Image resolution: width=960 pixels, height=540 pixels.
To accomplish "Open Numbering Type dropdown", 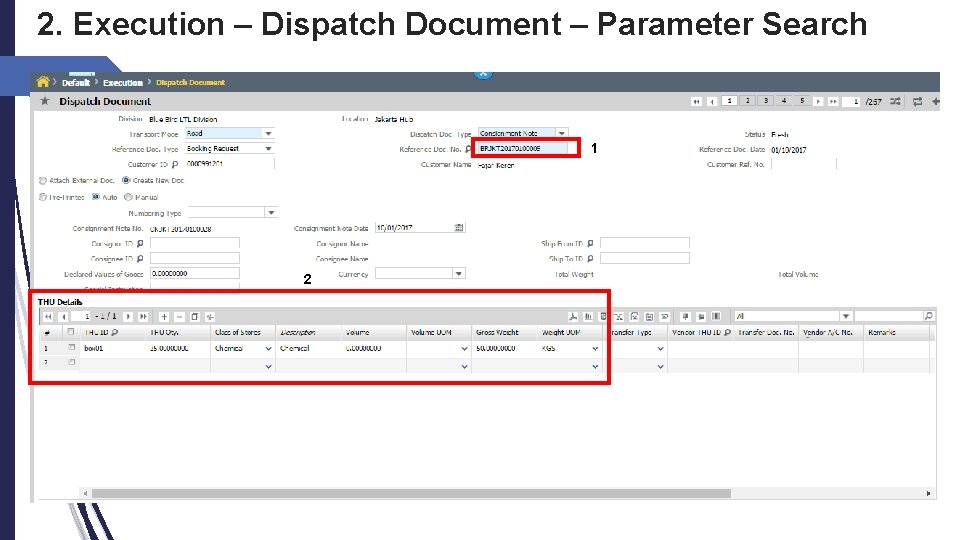I will (271, 212).
